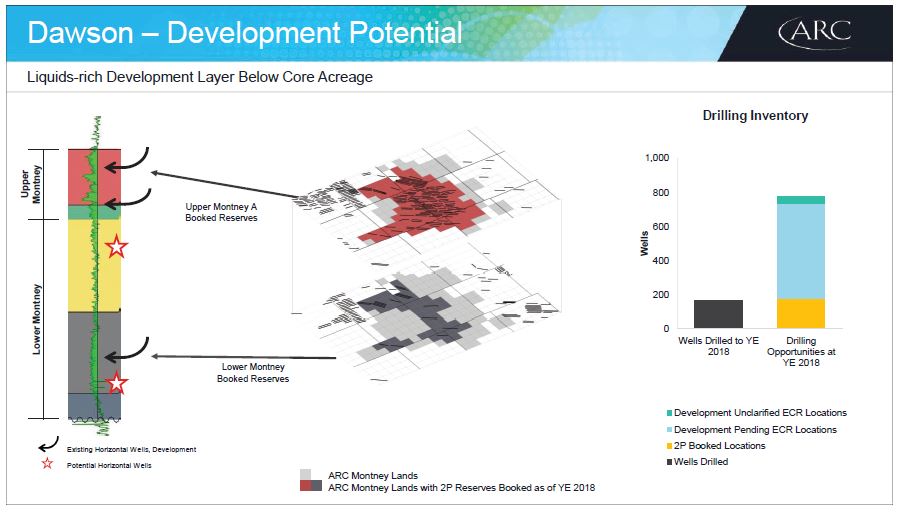
Task: Select the light blue segment of the Drilling Opportunities bar
Action: coord(801,251)
